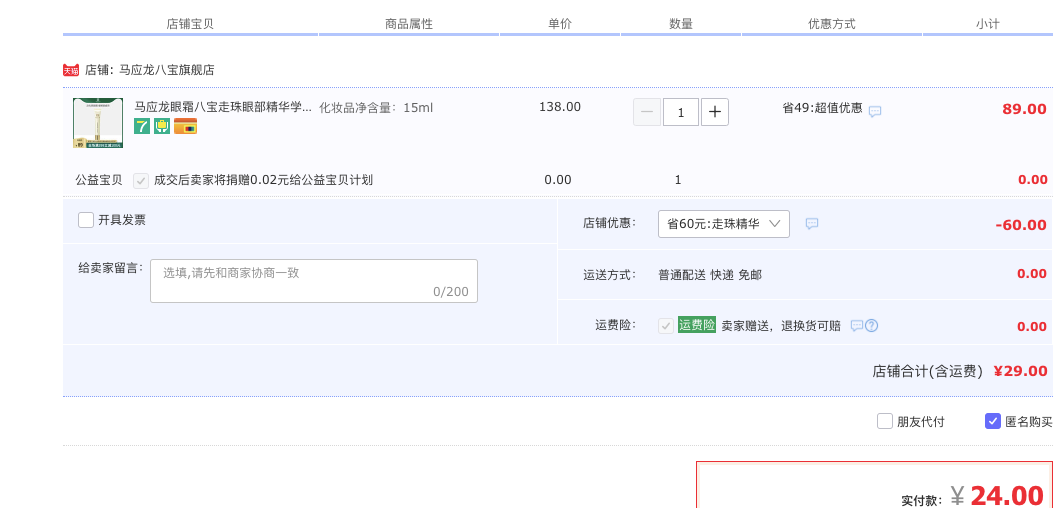This screenshot has height=508, width=1053.
Task: Click the 化妆品净含量: 15ml attribute text
Action: pyautogui.click(x=376, y=108)
